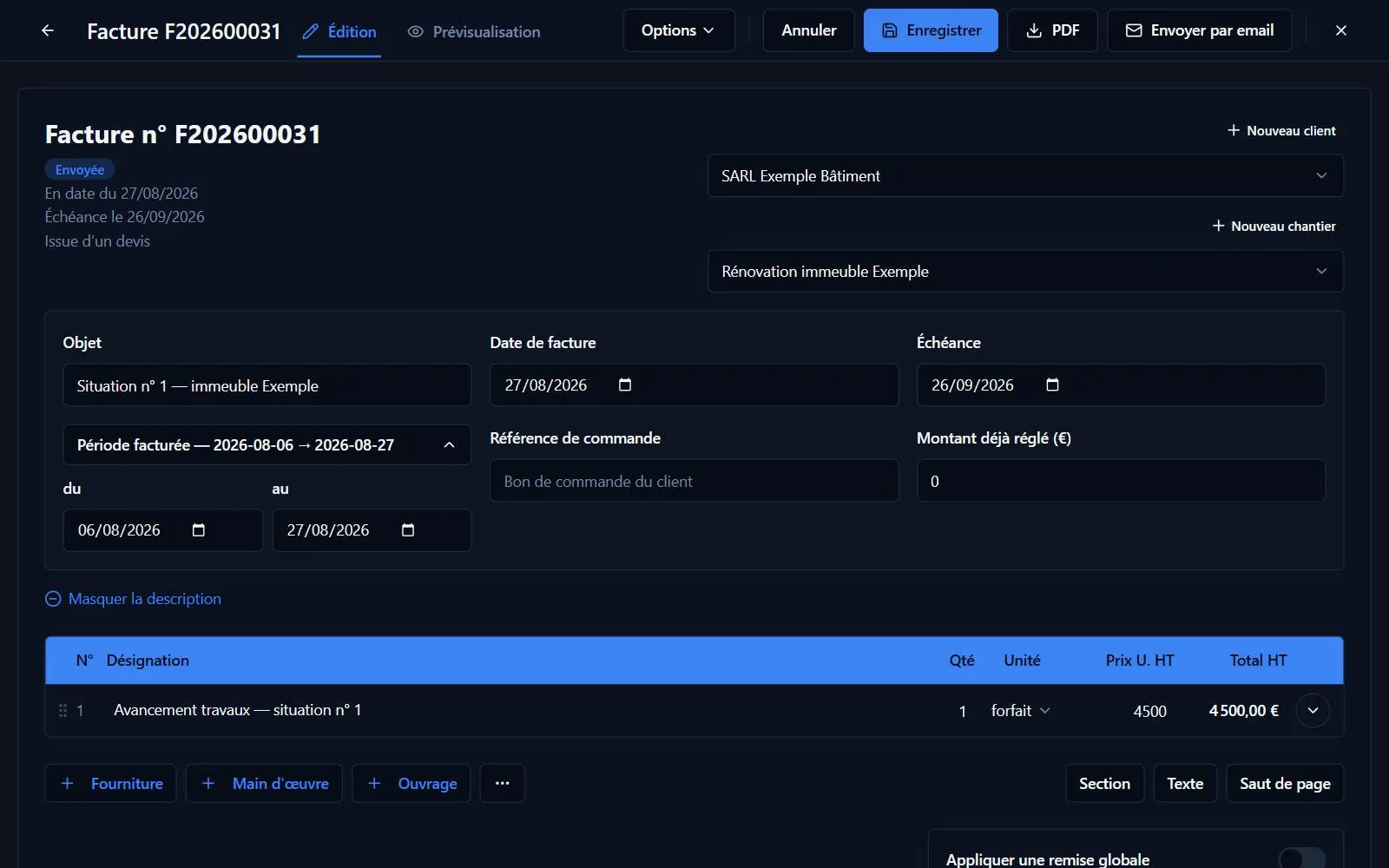Hide description via Masquer la description
Image resolution: width=1389 pixels, height=868 pixels.
pyautogui.click(x=134, y=599)
